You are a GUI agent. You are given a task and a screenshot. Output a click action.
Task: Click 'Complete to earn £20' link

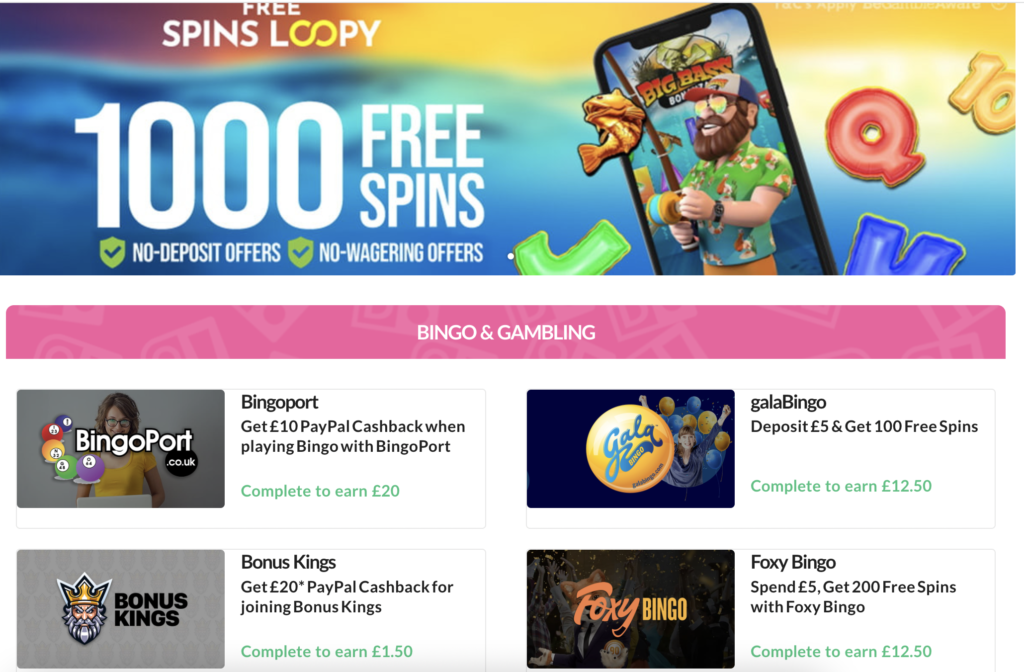[320, 490]
